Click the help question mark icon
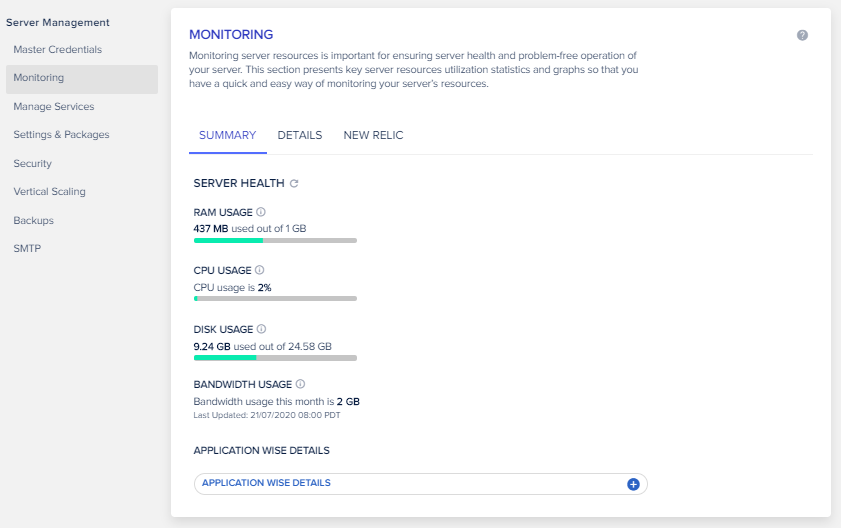Image resolution: width=841 pixels, height=528 pixels. pos(802,35)
